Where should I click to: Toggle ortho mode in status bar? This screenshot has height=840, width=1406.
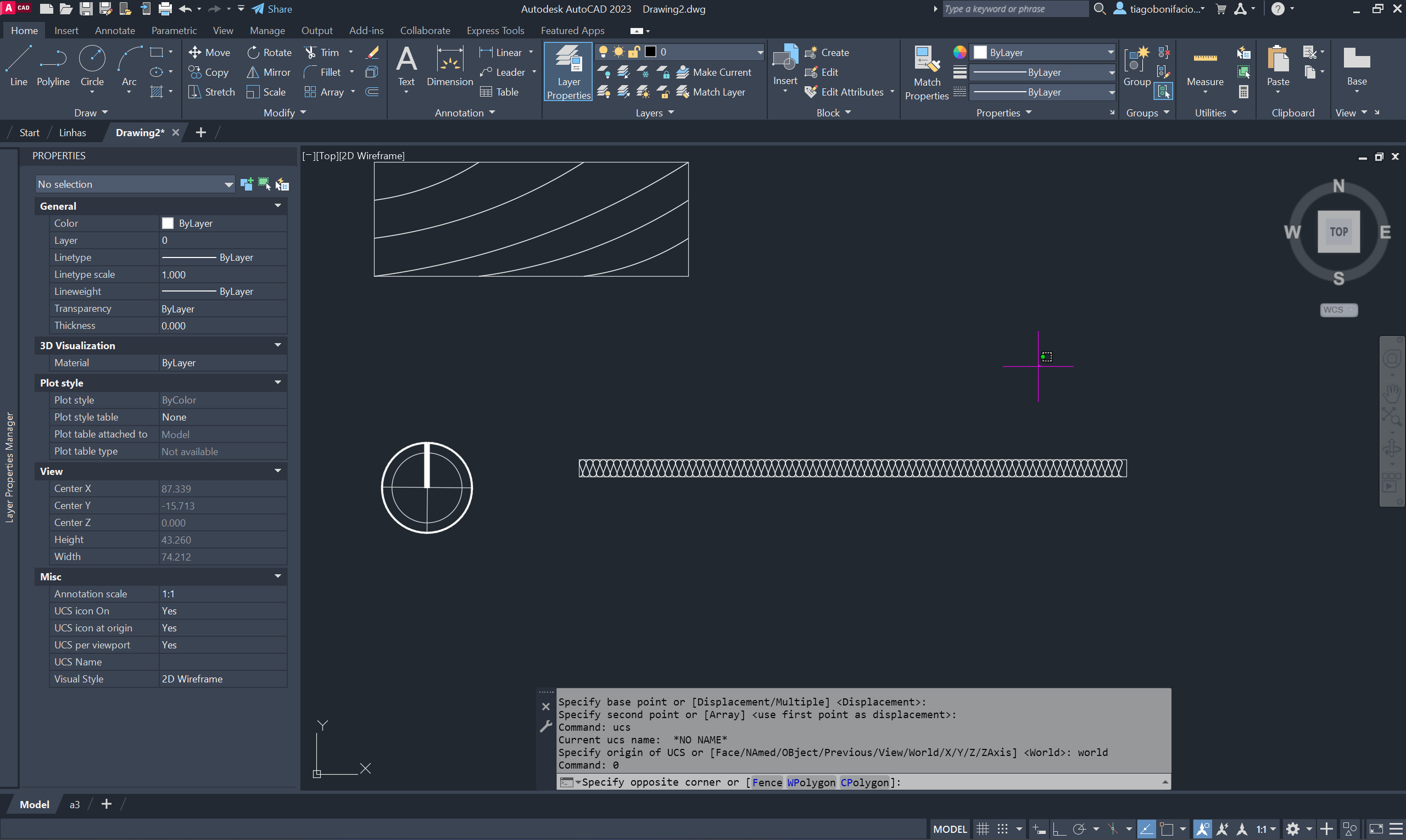1059,828
